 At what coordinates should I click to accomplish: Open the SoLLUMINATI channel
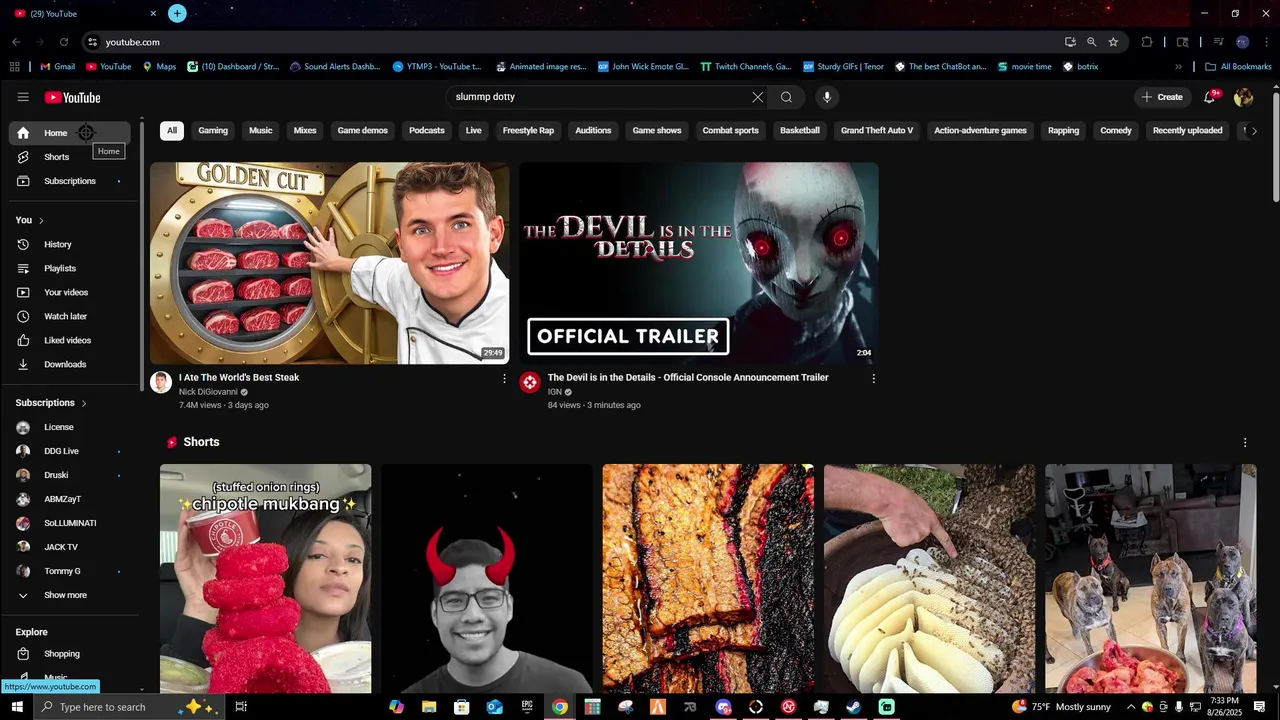70,523
